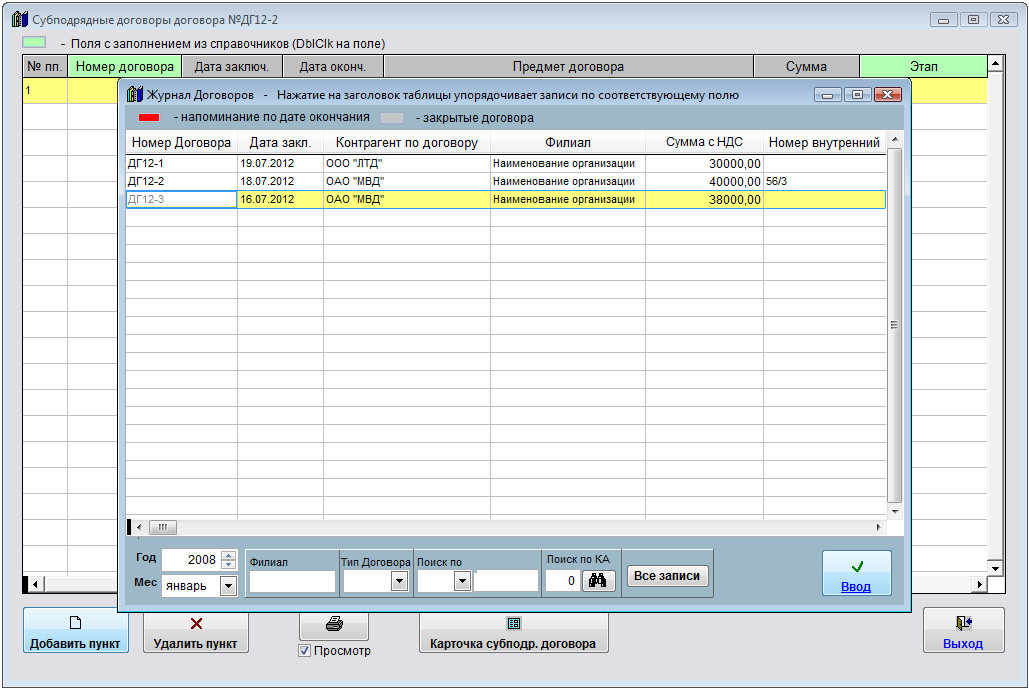1029x689 pixels.
Task: Open the Поиск по dropdown
Action: pos(462,581)
